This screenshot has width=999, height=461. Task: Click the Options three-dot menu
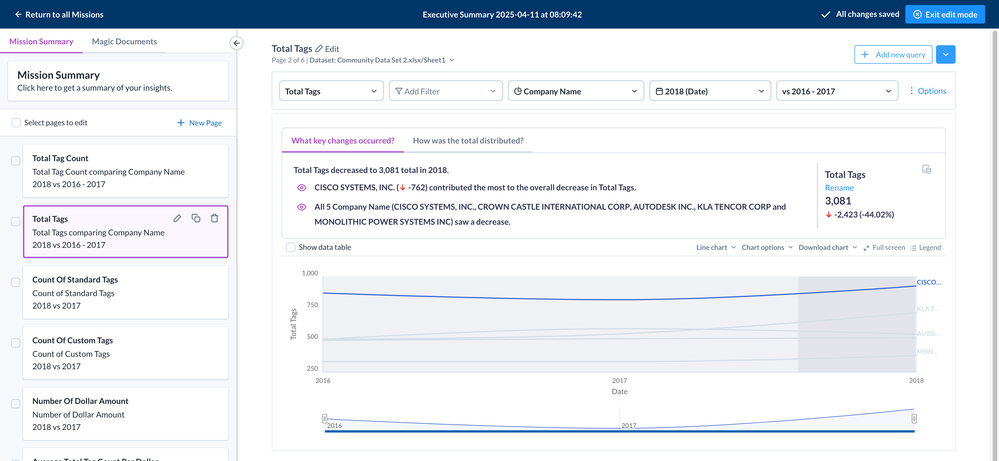coord(926,91)
